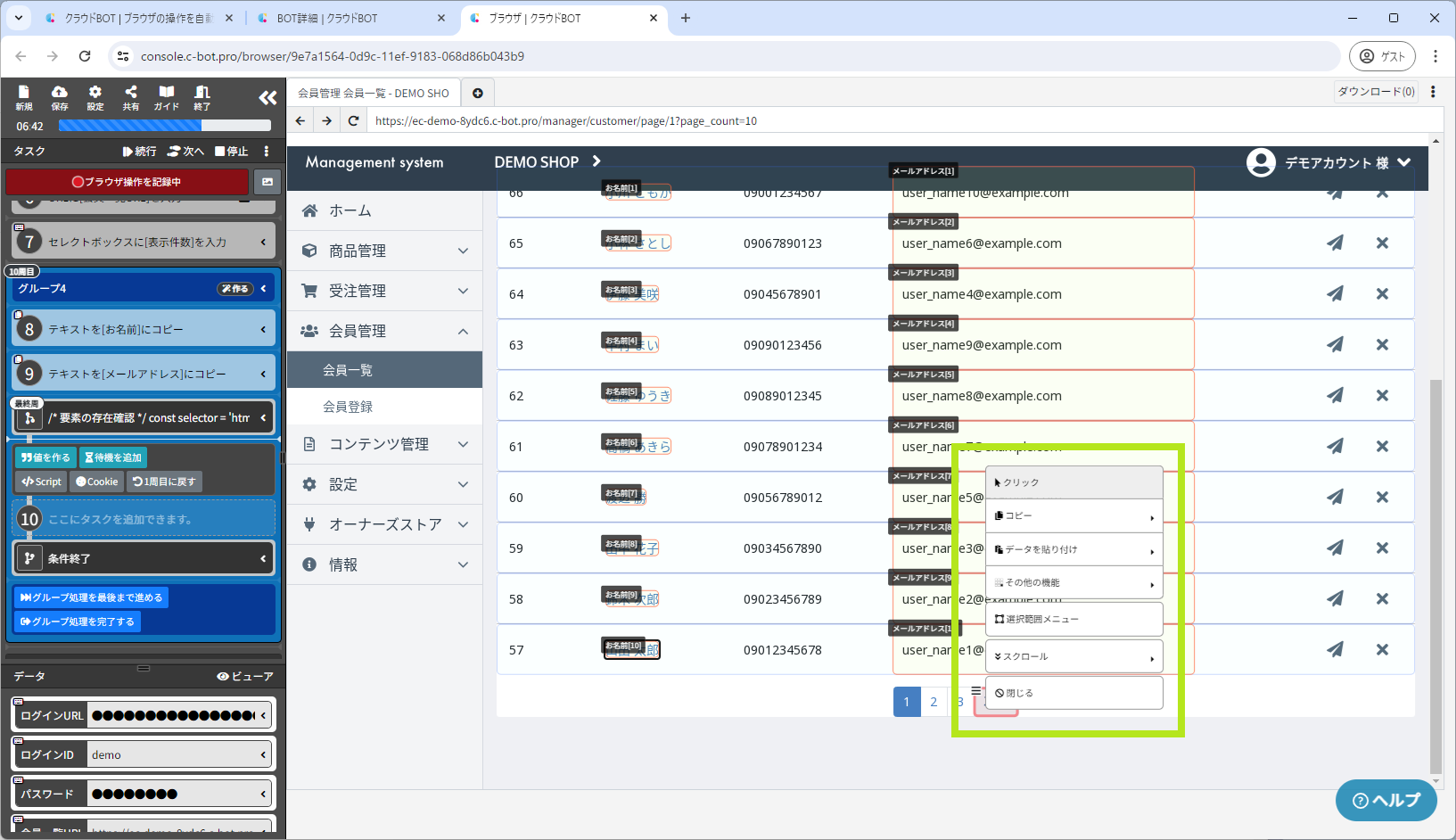Screen dimensions: 1456x840
Task: Click グループ処理を完了する button
Action: [x=78, y=622]
